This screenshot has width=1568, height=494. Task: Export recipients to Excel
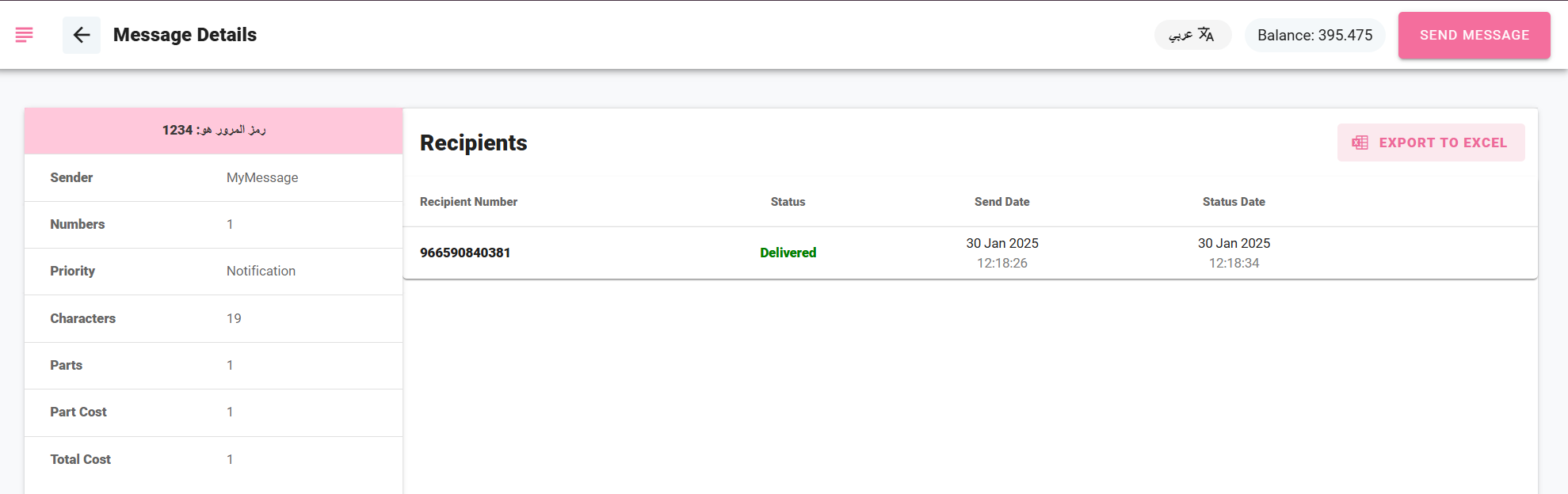click(x=1431, y=142)
